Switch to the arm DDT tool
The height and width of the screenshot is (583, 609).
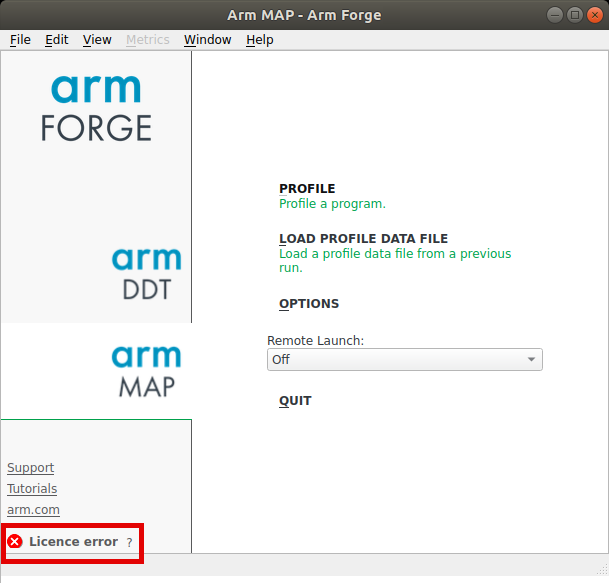[x=146, y=274]
